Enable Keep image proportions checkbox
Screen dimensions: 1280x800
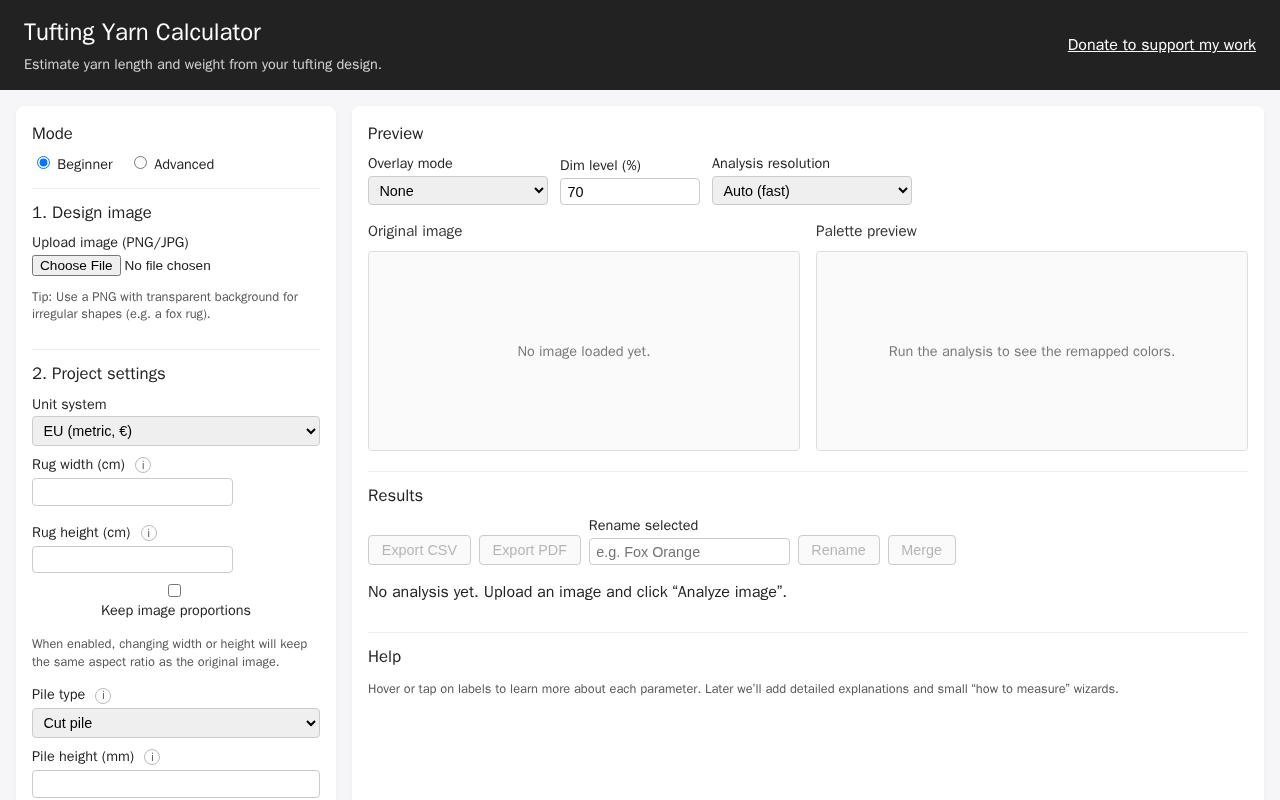[174, 590]
